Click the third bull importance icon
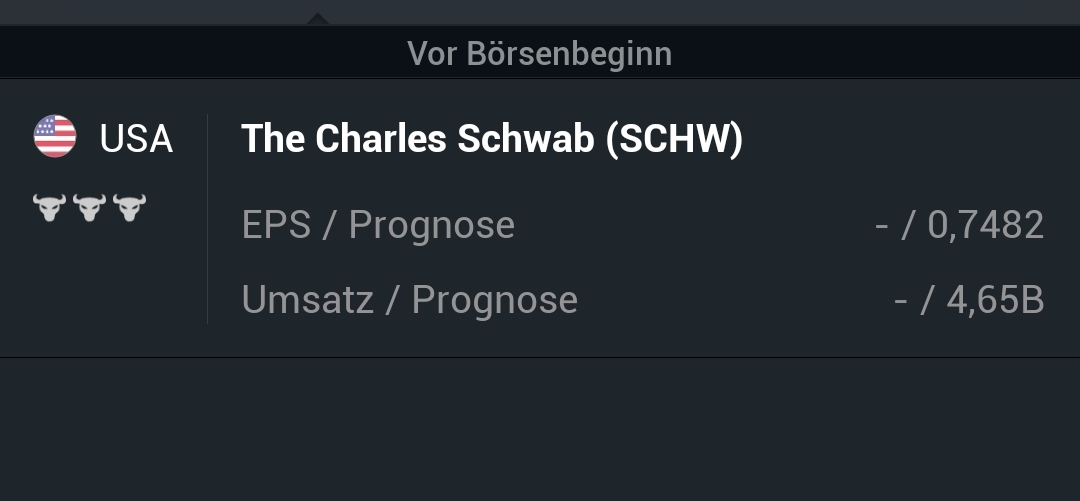Image resolution: width=1080 pixels, height=501 pixels. point(129,208)
